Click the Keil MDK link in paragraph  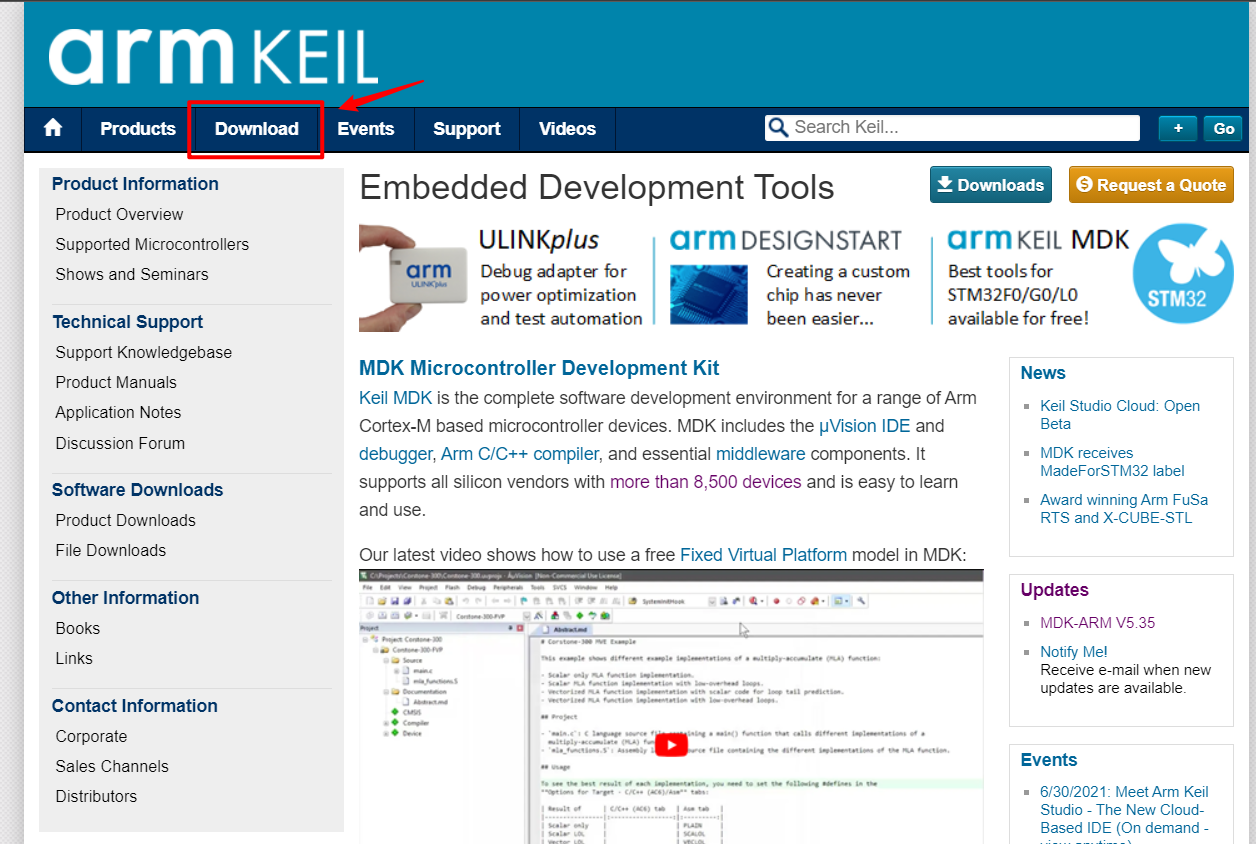click(x=396, y=398)
